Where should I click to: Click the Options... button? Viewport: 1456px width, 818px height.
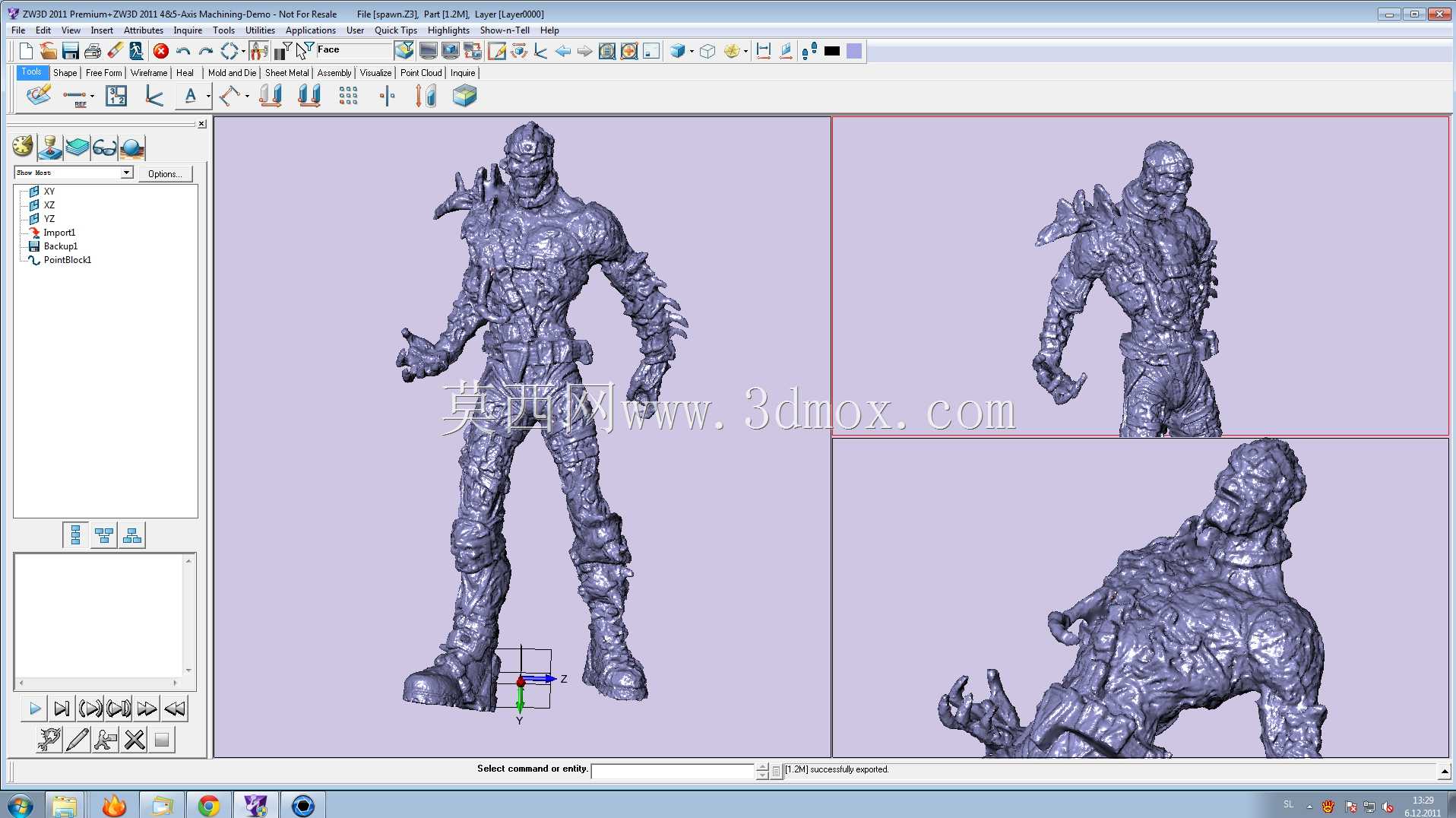[165, 174]
